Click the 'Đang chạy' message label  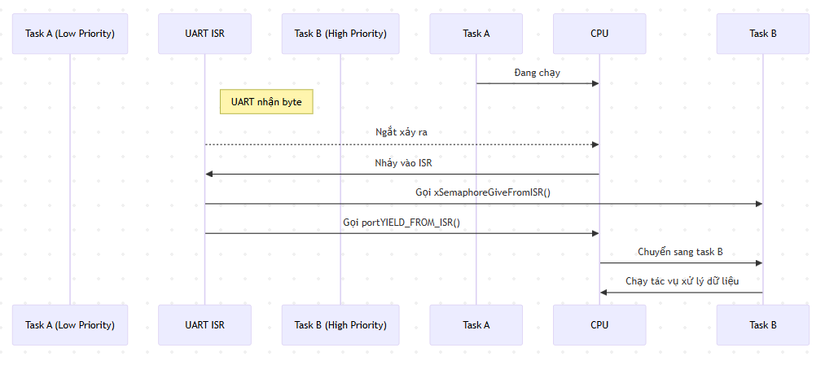coord(537,73)
